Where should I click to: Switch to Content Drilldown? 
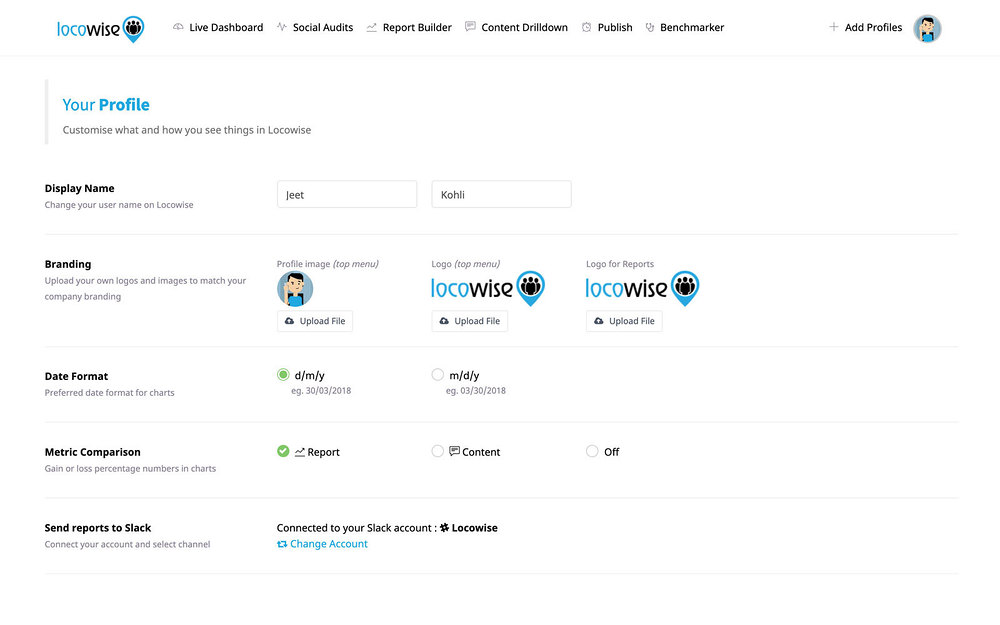[x=524, y=27]
